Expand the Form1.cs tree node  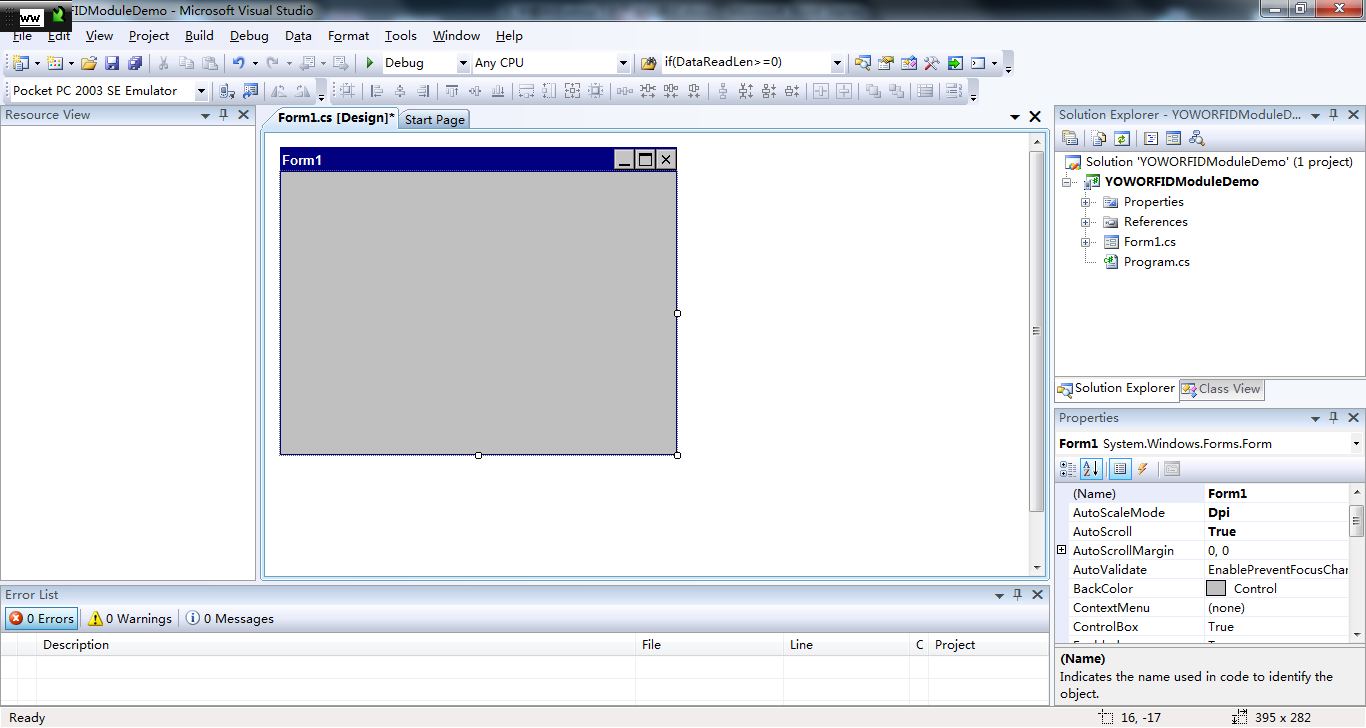click(1086, 242)
